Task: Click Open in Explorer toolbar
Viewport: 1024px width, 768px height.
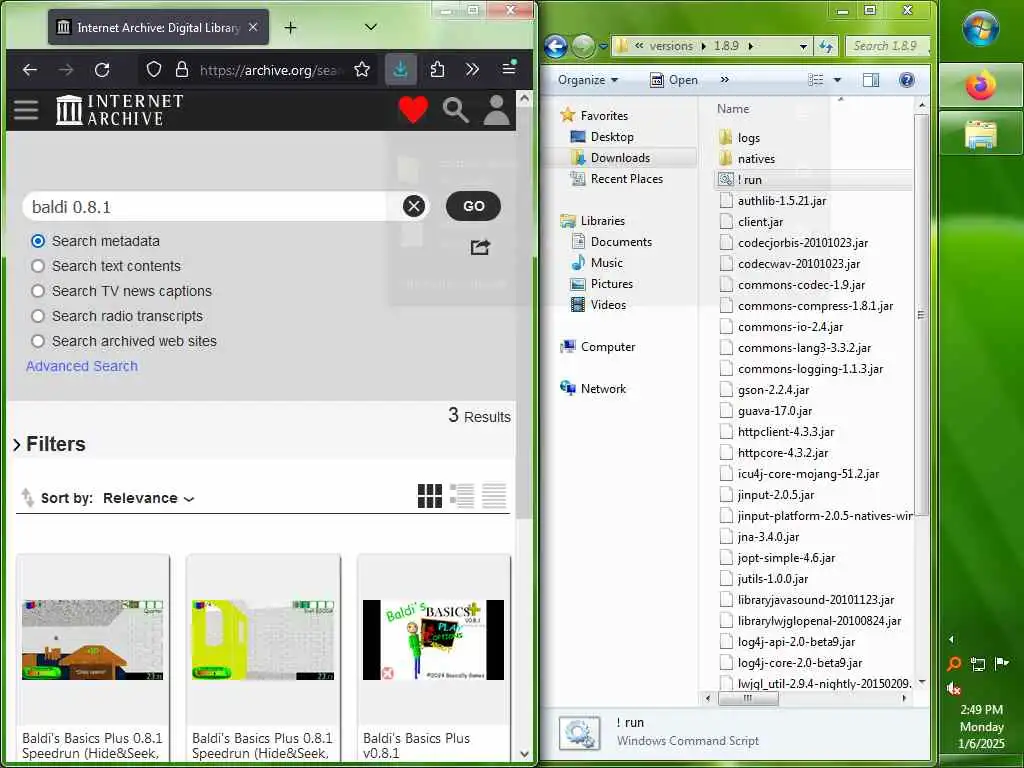Action: [674, 80]
